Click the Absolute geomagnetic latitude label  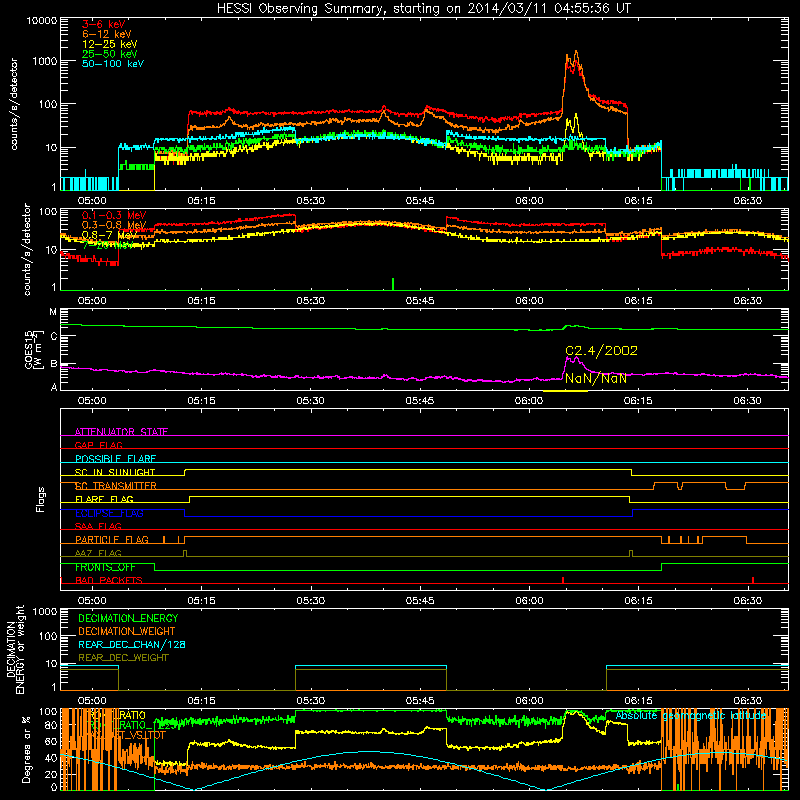[691, 715]
